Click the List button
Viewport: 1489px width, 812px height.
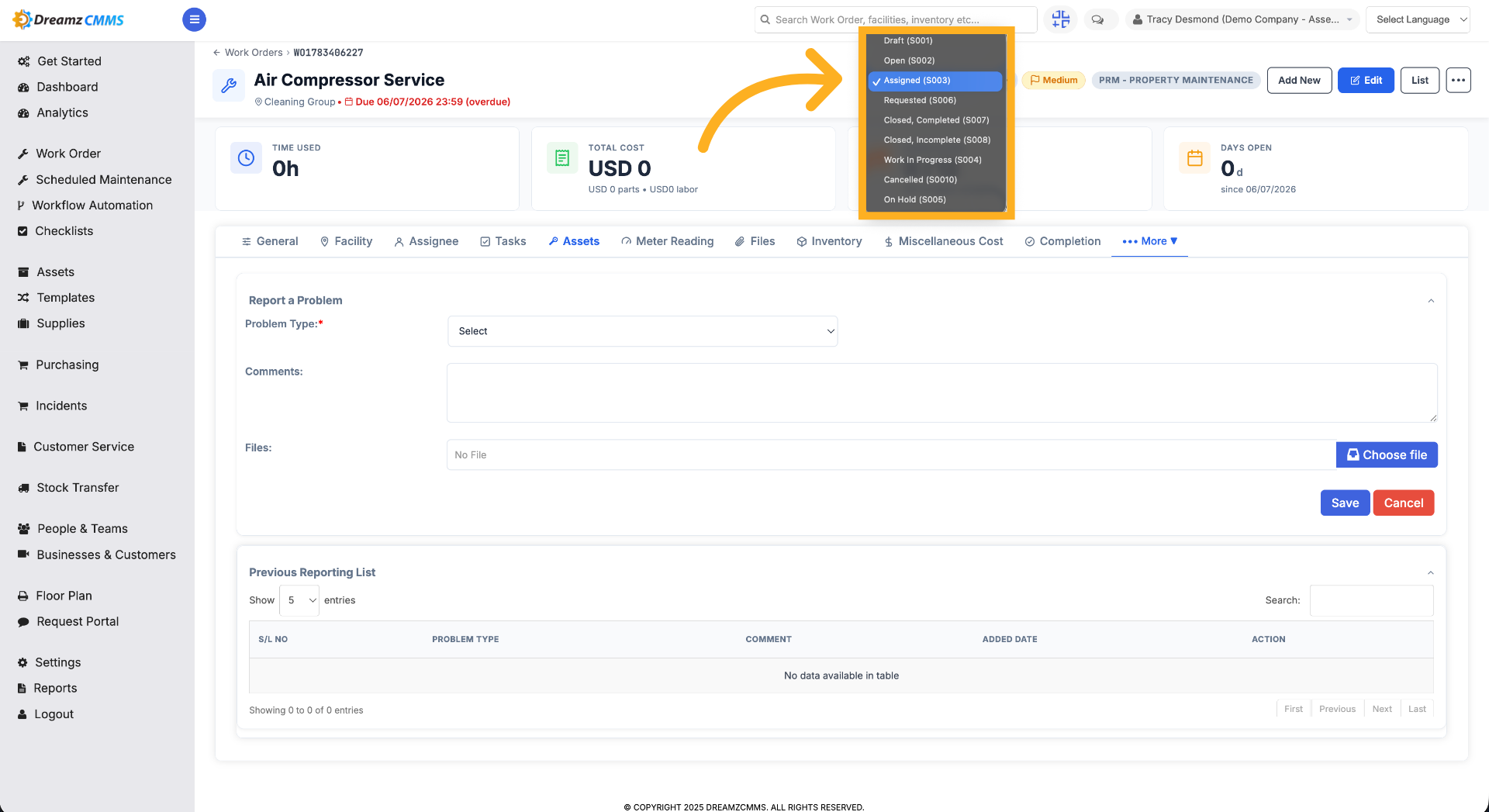1420,80
